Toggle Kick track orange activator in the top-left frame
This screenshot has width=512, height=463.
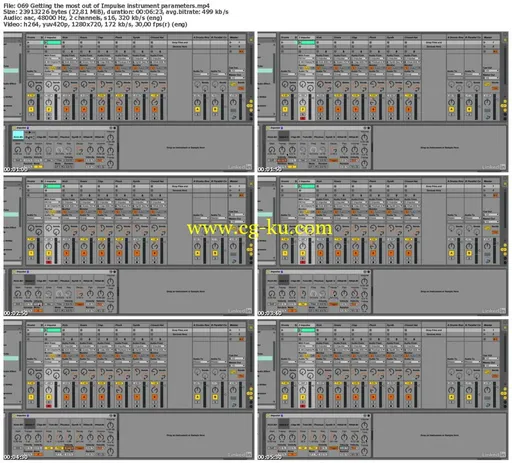(x=66, y=109)
